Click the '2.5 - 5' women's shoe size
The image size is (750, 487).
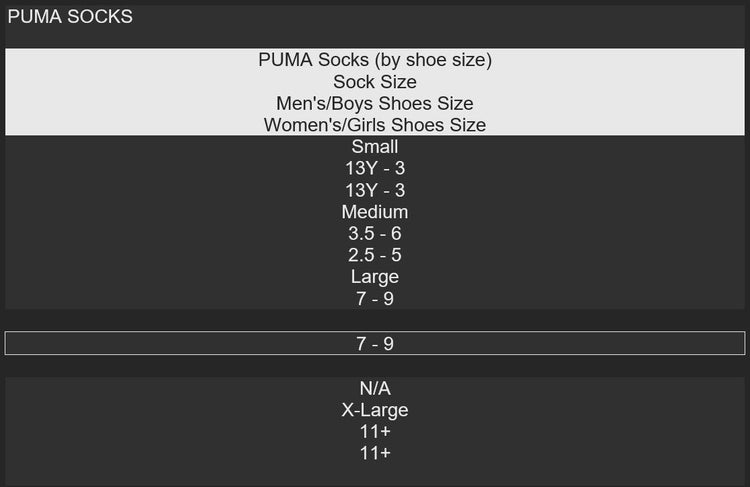[375, 255]
